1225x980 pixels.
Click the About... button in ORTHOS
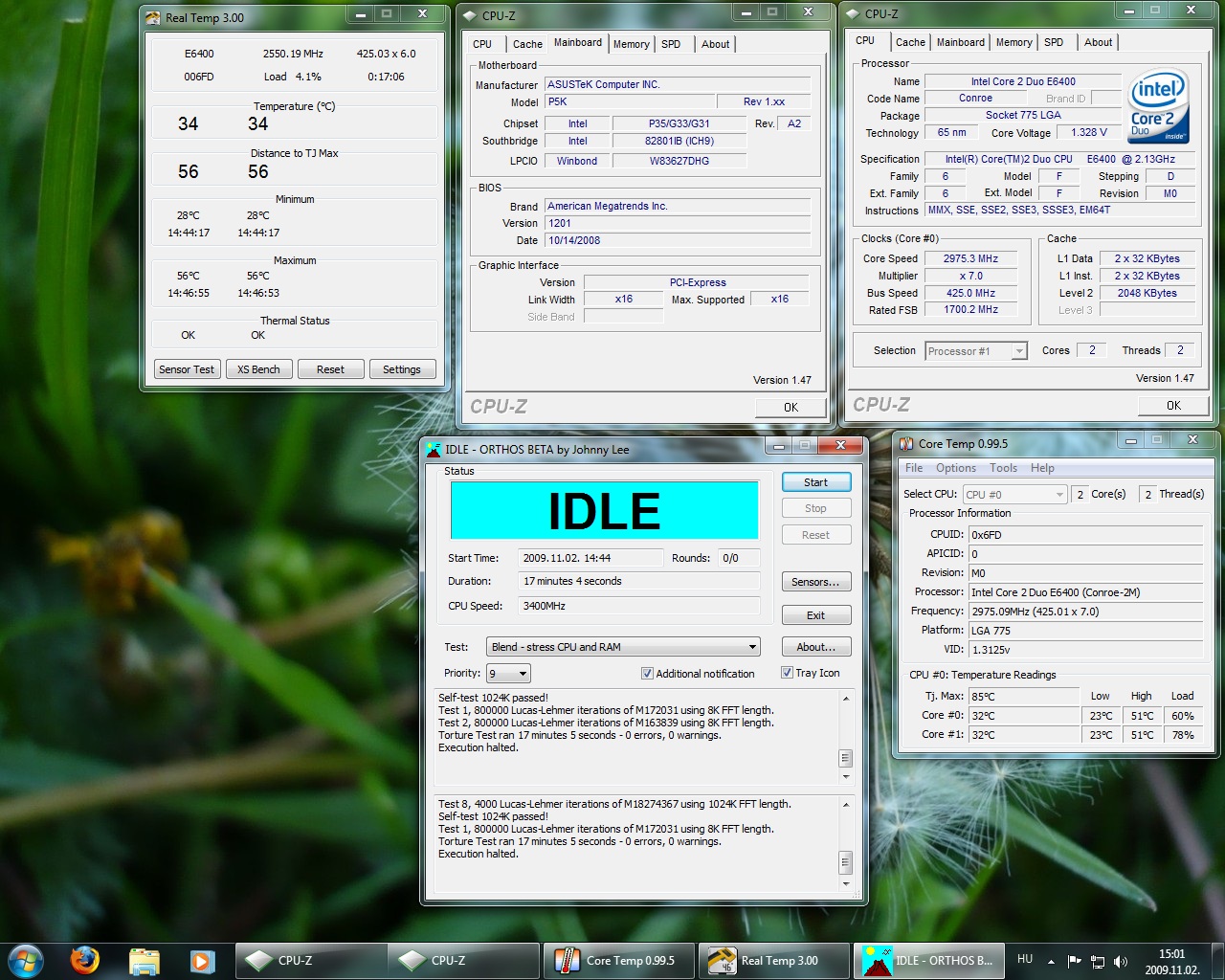(816, 647)
